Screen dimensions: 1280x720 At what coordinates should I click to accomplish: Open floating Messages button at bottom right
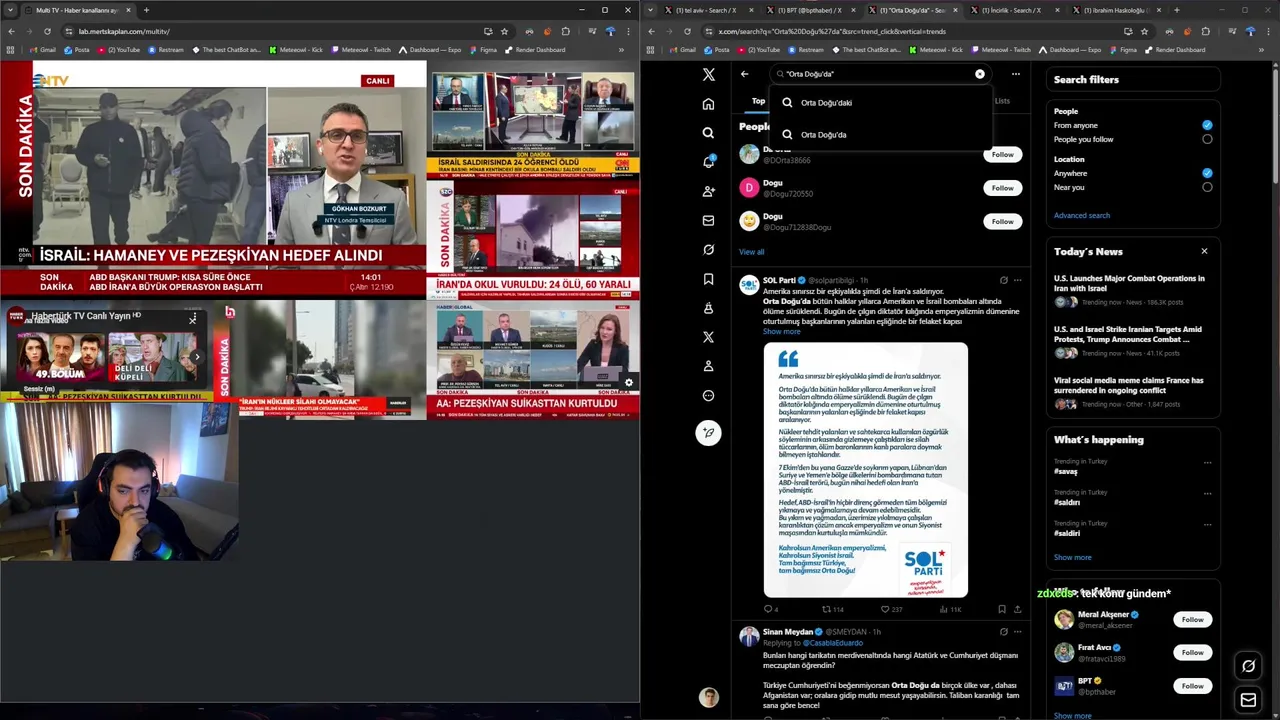(x=1248, y=700)
